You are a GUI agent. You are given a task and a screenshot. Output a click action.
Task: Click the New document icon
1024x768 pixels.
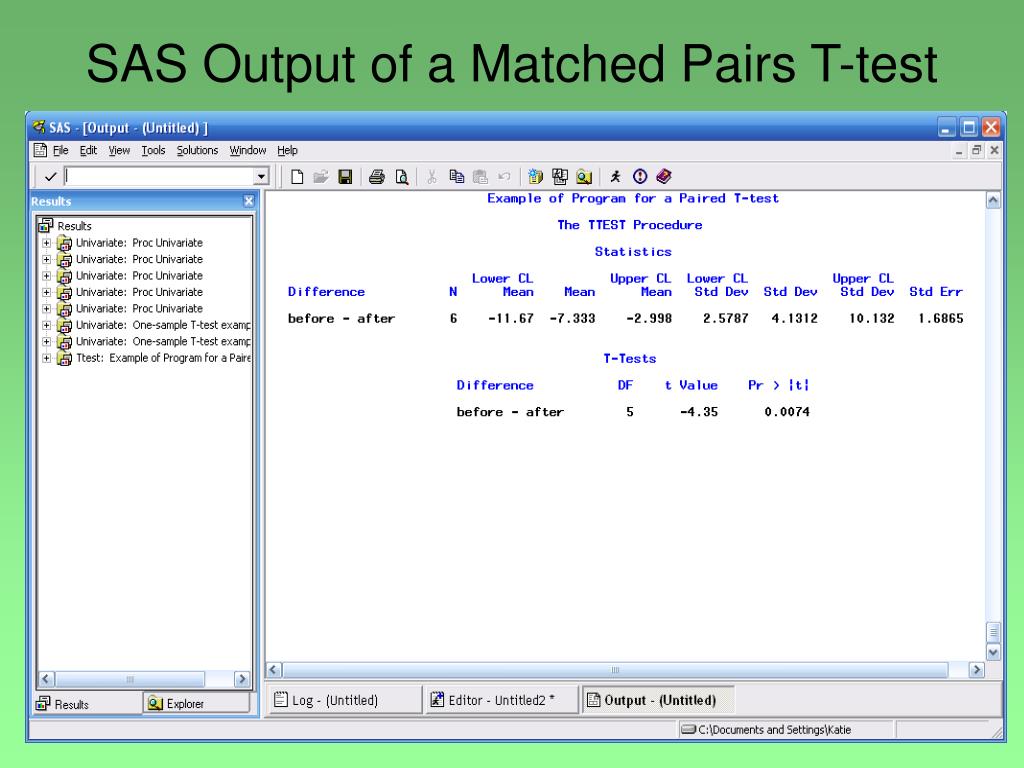(297, 177)
